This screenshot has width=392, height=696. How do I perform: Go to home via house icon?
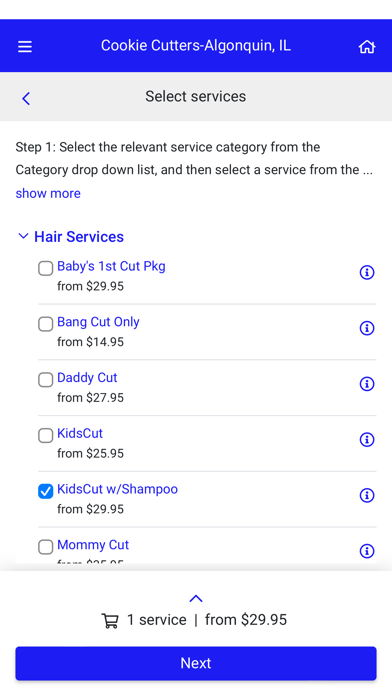click(x=367, y=46)
